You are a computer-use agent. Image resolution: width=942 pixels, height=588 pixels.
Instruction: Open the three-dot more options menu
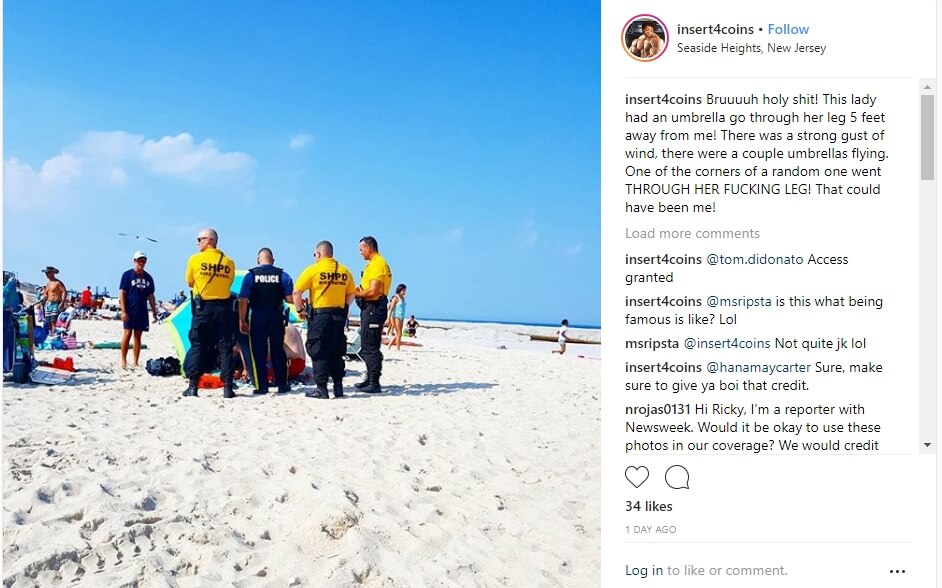point(897,571)
